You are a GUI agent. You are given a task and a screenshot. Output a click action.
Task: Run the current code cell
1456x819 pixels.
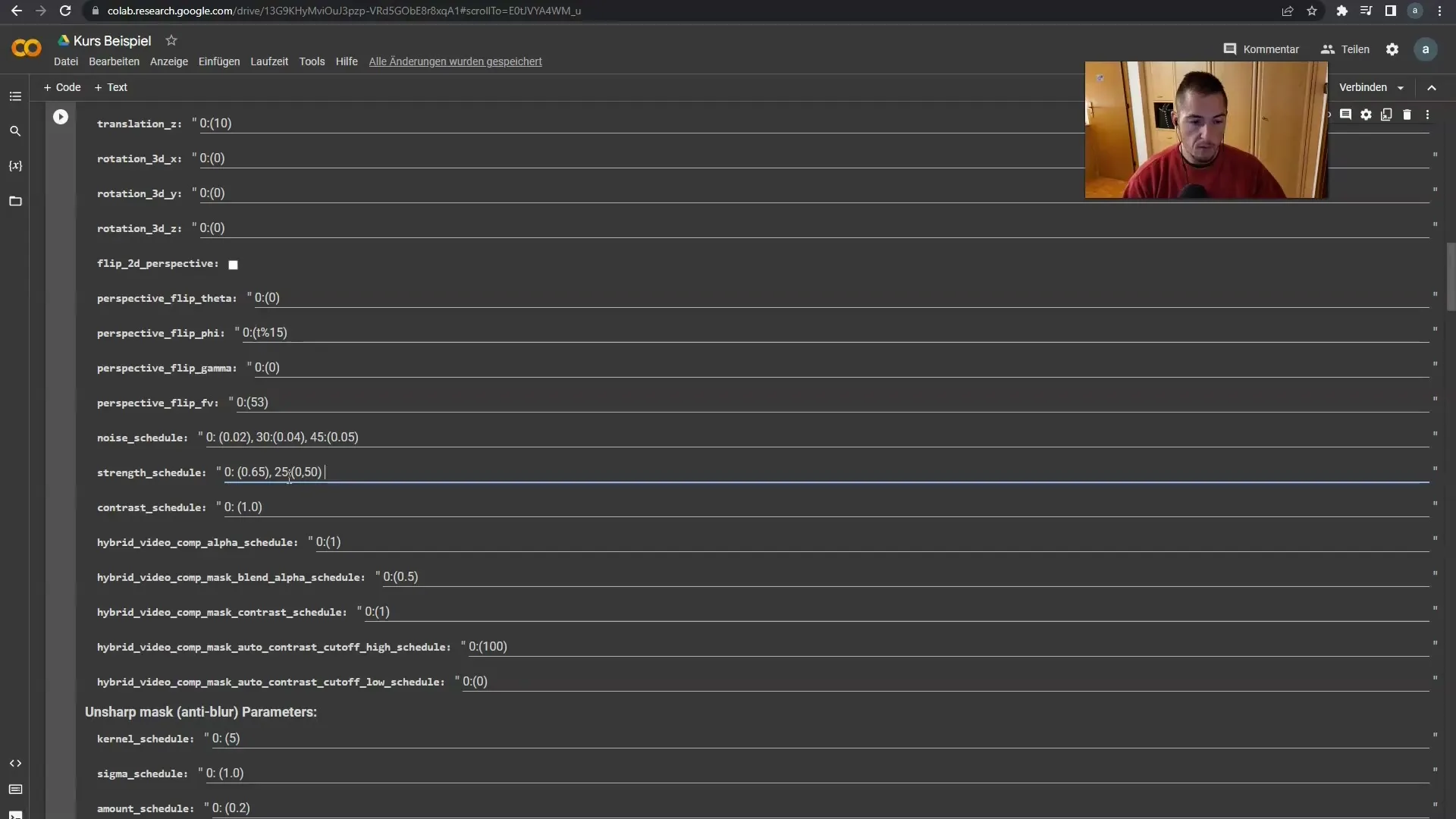(x=61, y=117)
